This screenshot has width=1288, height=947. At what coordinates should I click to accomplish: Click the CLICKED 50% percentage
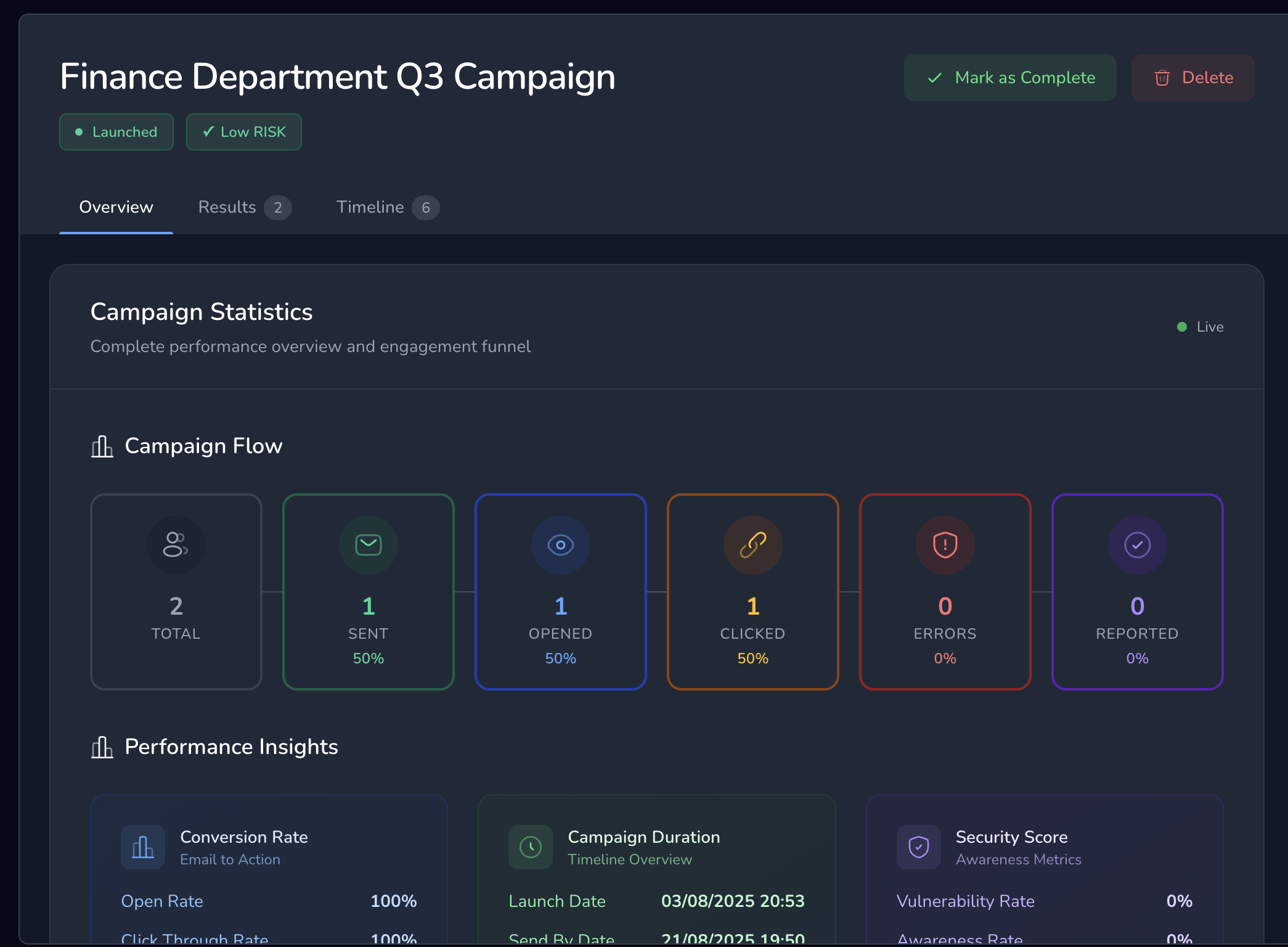(x=753, y=658)
